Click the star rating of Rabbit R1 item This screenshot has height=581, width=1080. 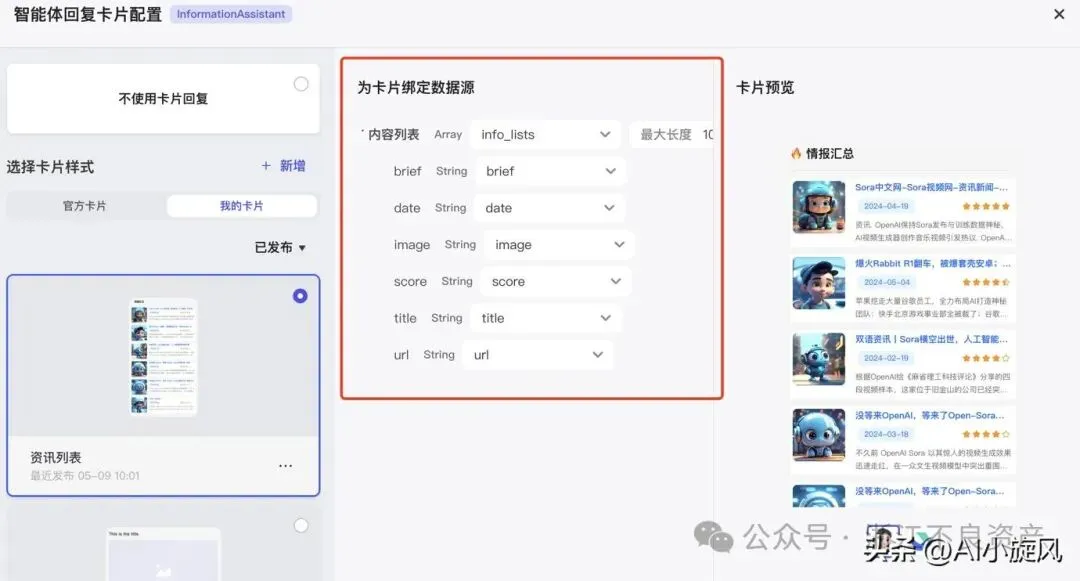(x=986, y=282)
